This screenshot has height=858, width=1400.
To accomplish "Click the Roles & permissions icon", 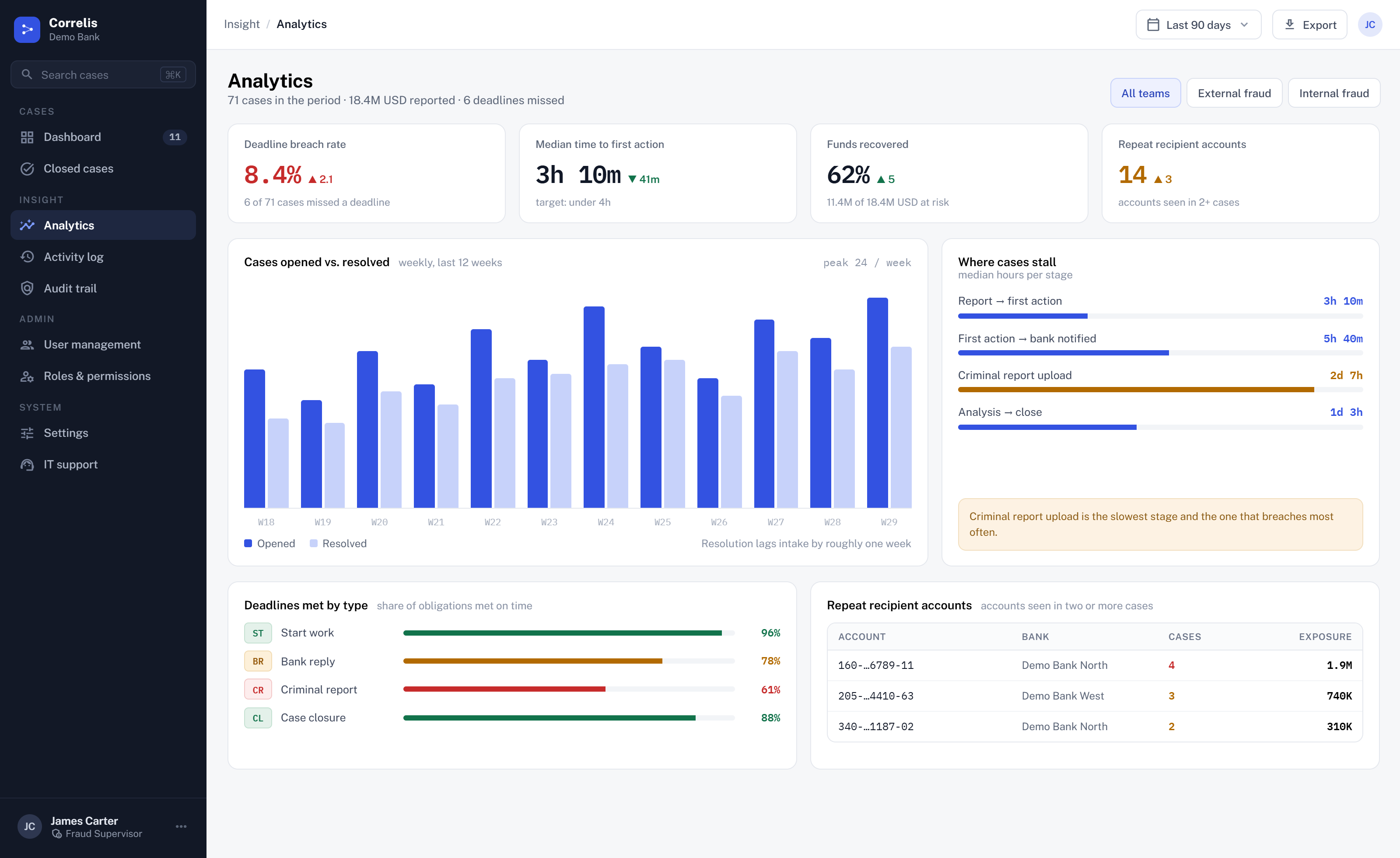I will (x=27, y=376).
